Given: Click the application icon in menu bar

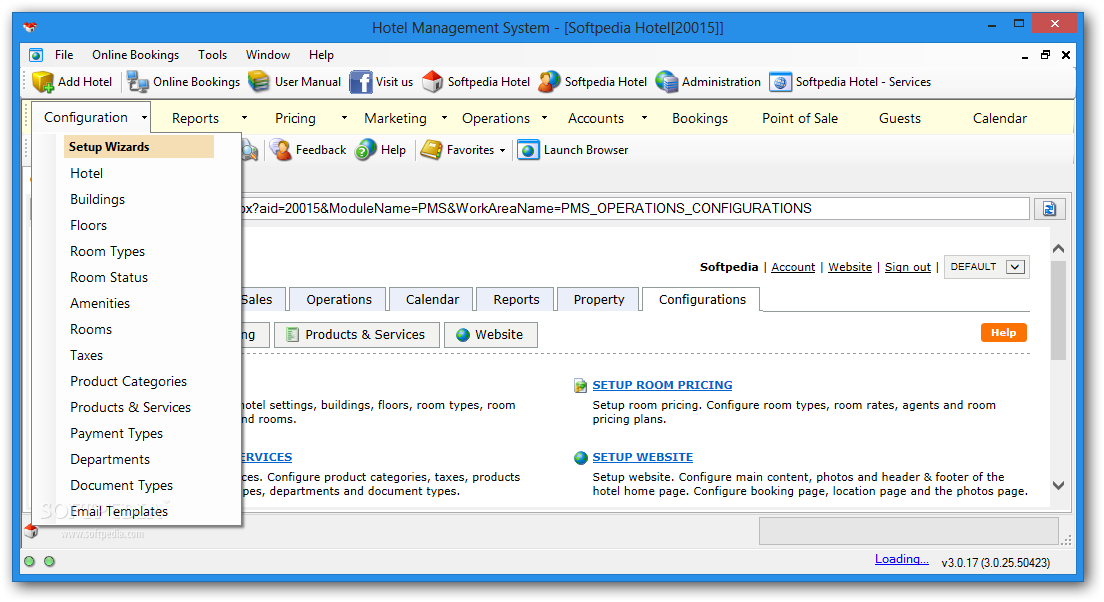Looking at the screenshot, I should point(36,55).
